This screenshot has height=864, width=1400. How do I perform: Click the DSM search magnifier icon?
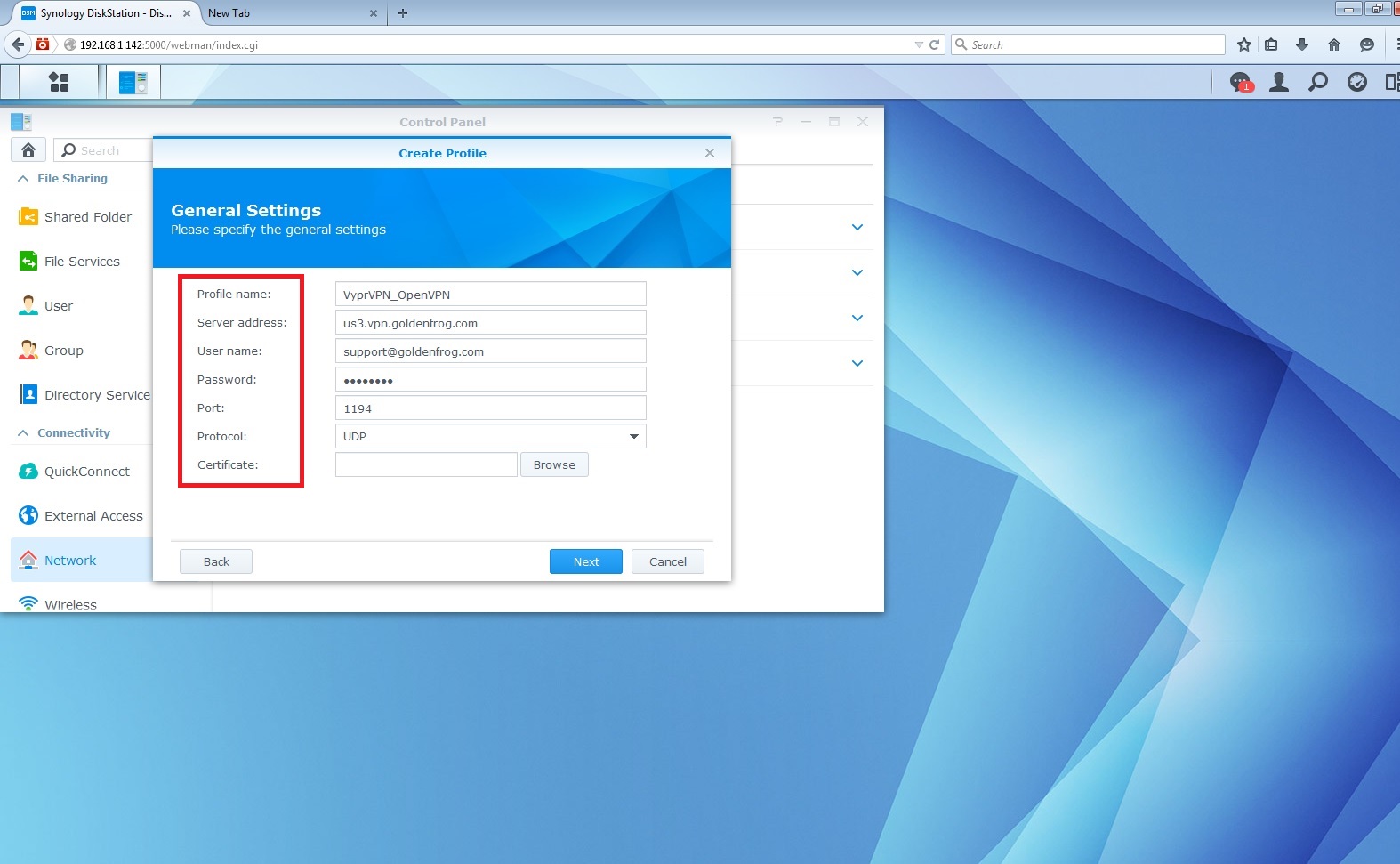click(x=1318, y=83)
